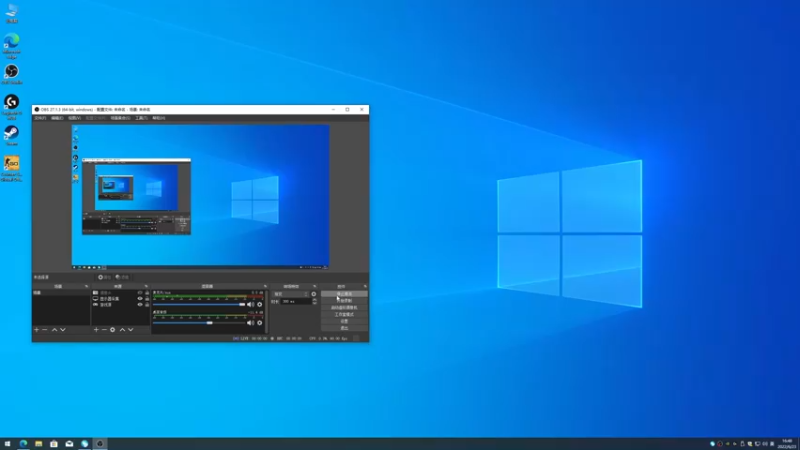Open source properties via the Sources gear icon
800x450 pixels.
pos(113,330)
